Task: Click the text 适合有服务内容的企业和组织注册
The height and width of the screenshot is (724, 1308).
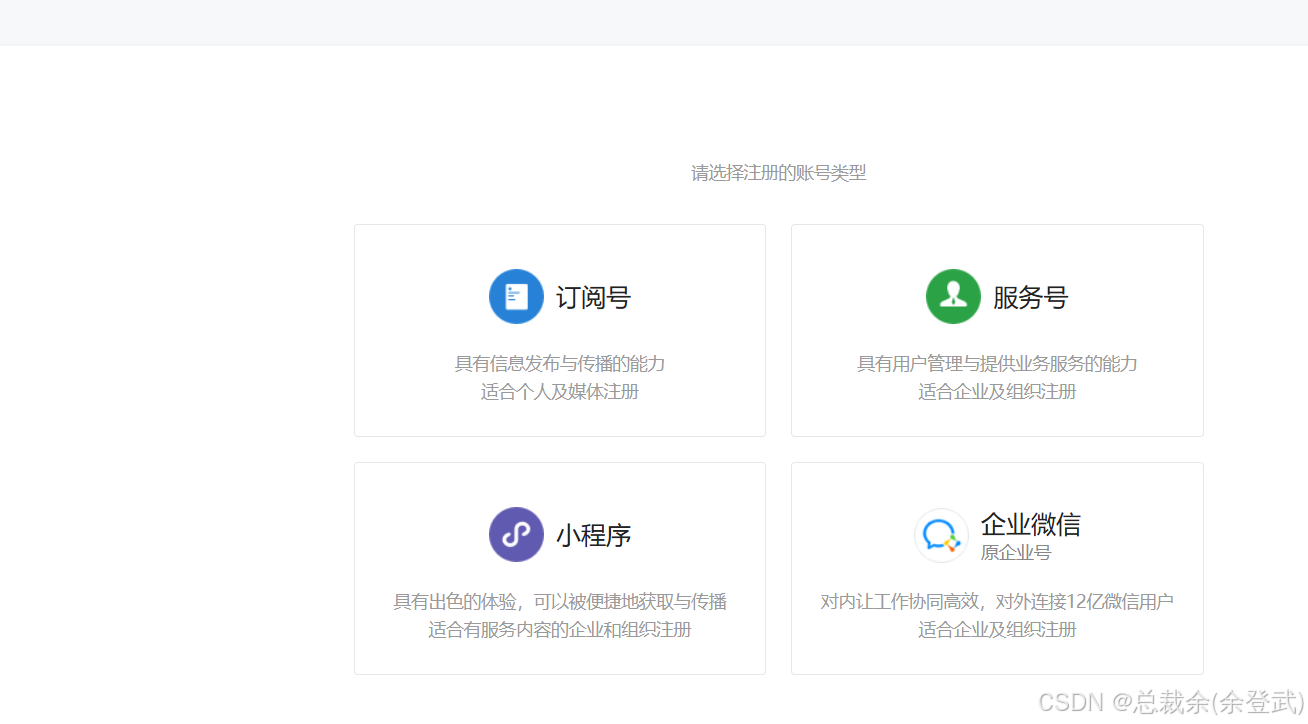Action: pyautogui.click(x=560, y=630)
